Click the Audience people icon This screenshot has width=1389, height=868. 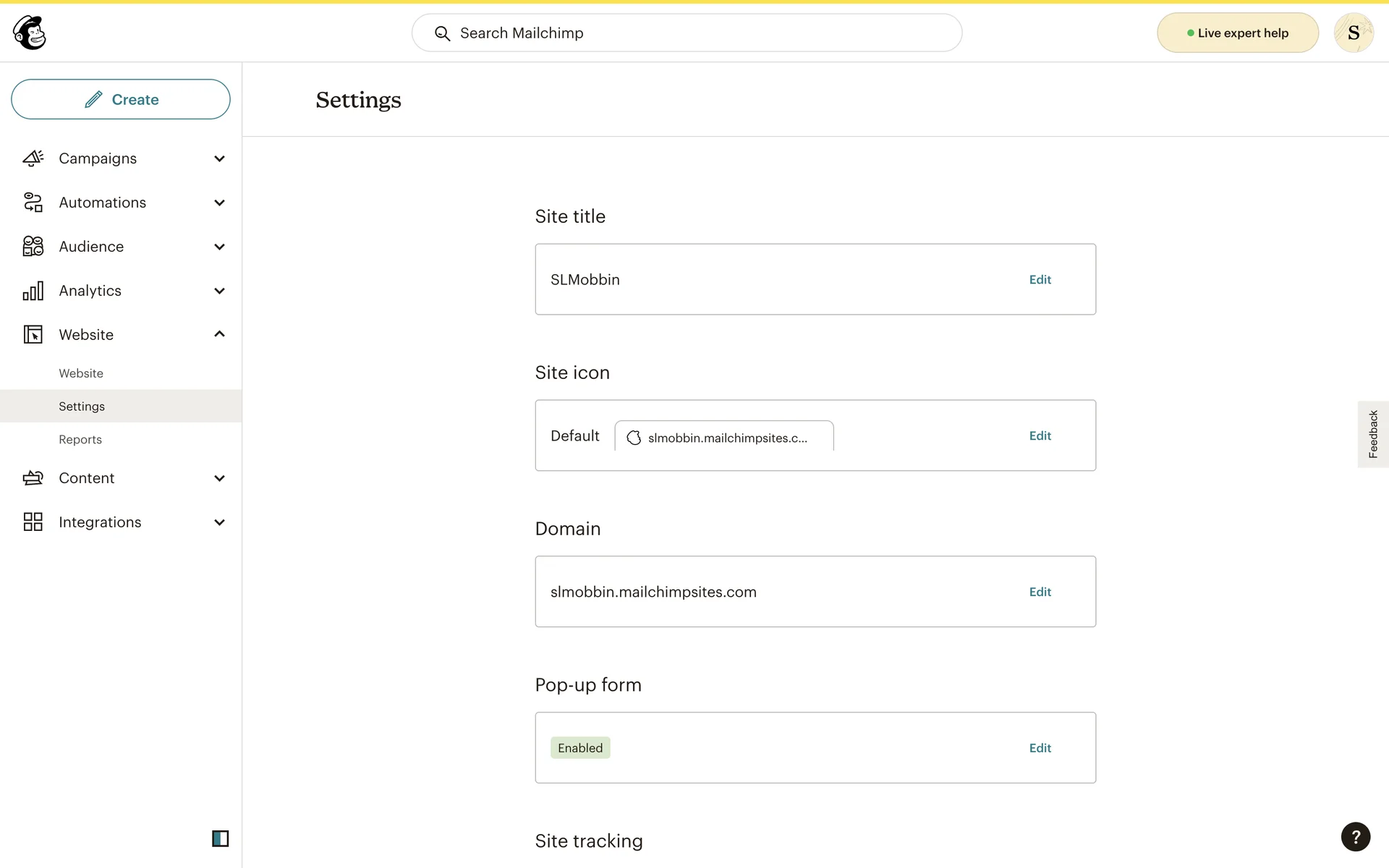click(33, 247)
